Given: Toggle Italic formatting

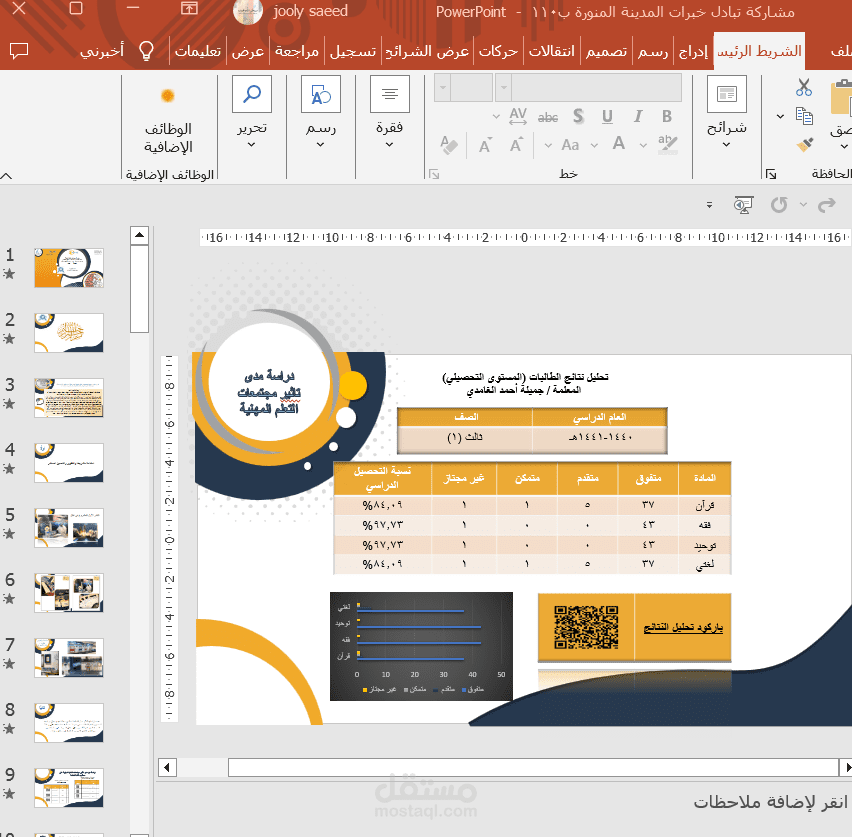Looking at the screenshot, I should pyautogui.click(x=638, y=116).
